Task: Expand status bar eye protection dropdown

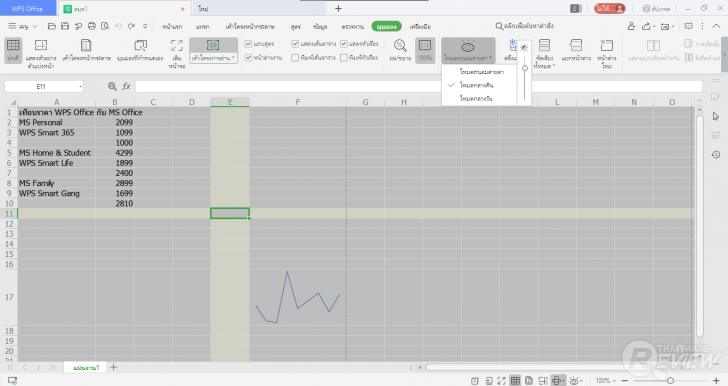Action: coord(581,381)
